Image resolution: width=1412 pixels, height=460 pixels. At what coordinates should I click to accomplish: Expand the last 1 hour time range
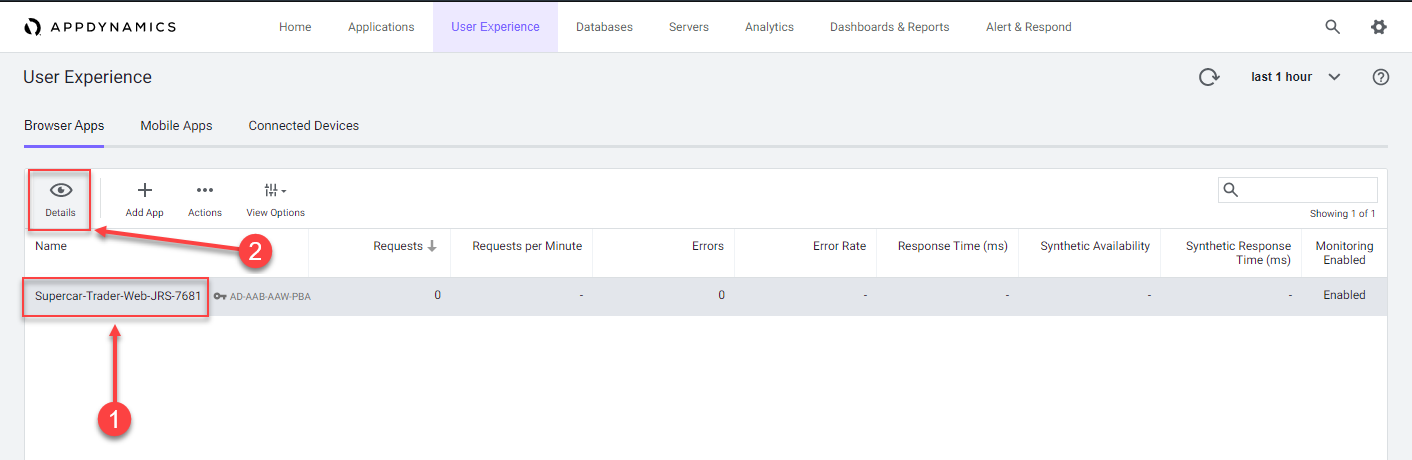(1296, 77)
